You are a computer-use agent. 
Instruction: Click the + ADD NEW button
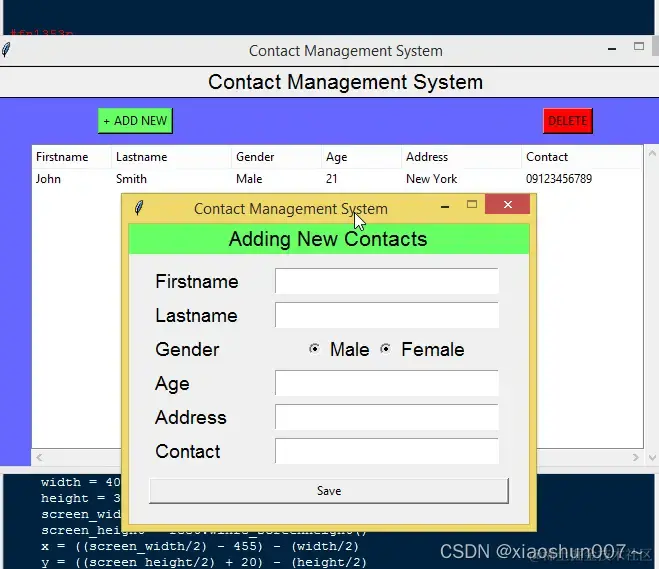tap(135, 121)
